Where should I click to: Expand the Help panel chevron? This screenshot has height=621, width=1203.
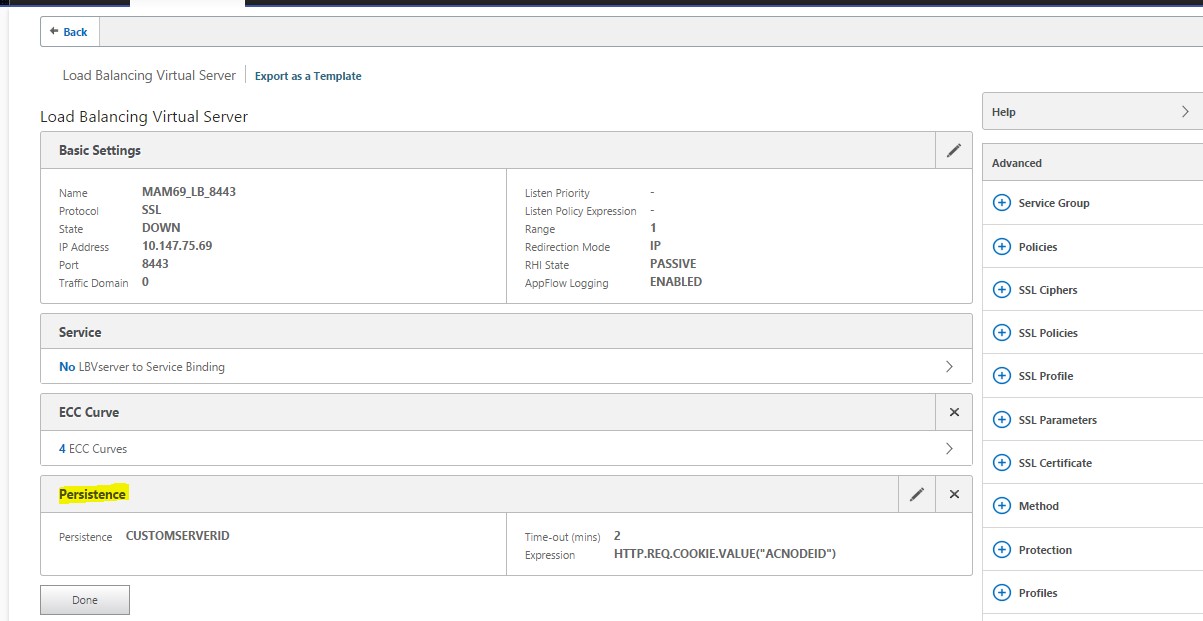coord(1185,112)
